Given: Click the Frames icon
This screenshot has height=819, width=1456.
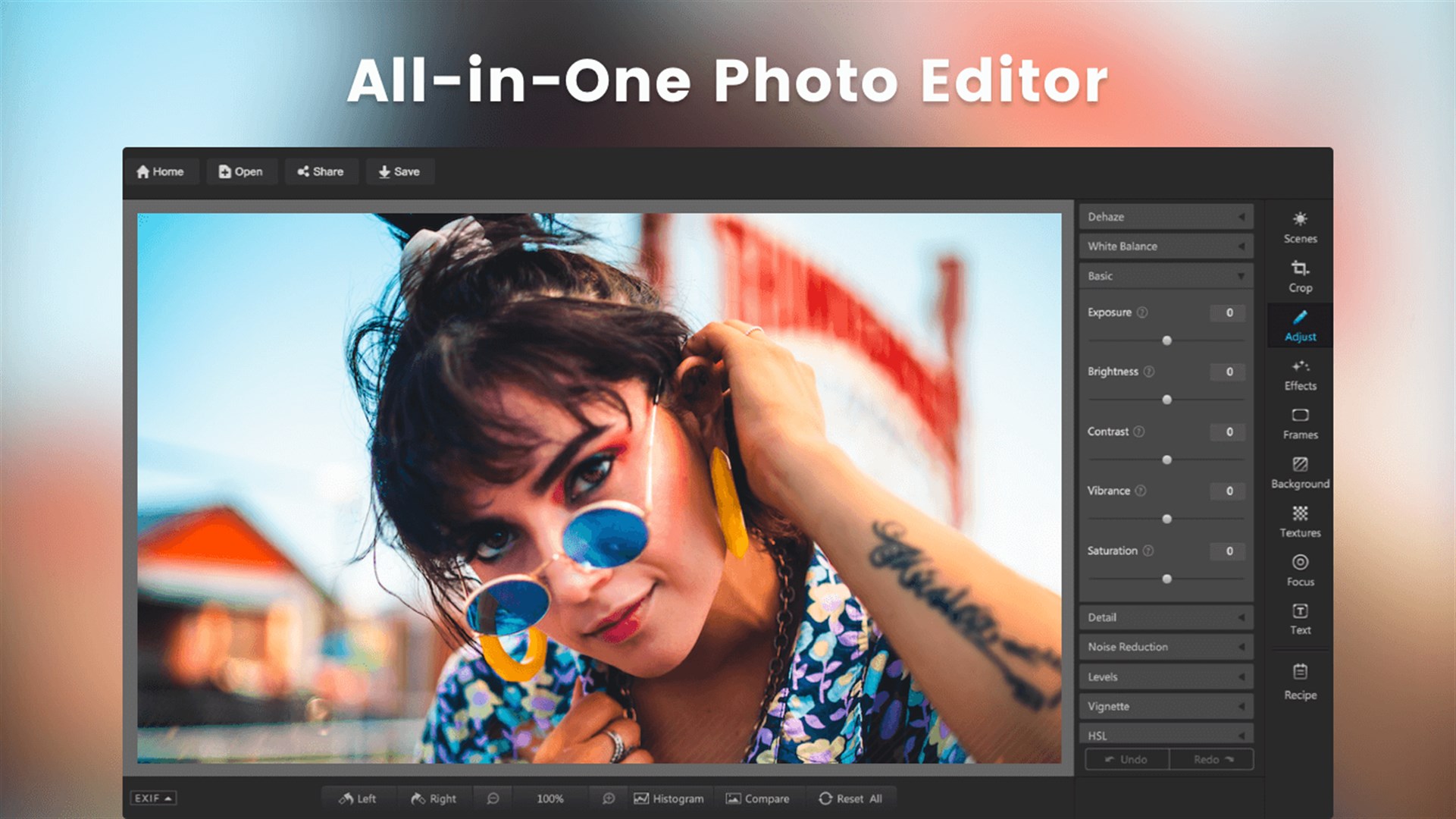Looking at the screenshot, I should [x=1299, y=423].
